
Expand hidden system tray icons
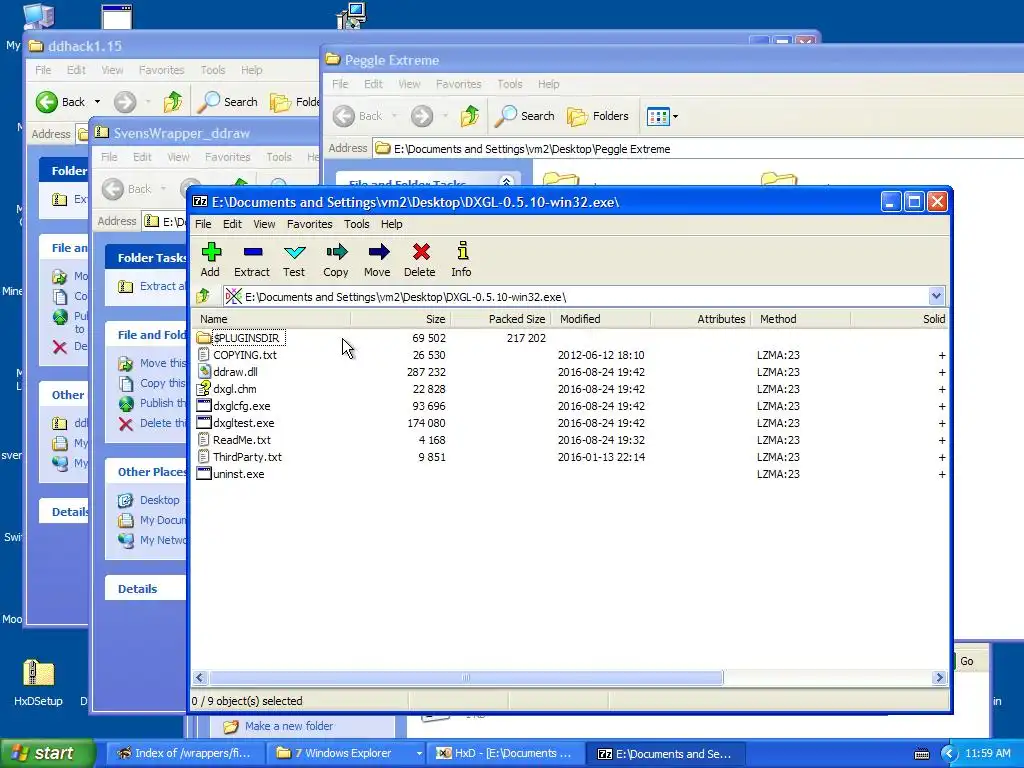click(x=949, y=754)
